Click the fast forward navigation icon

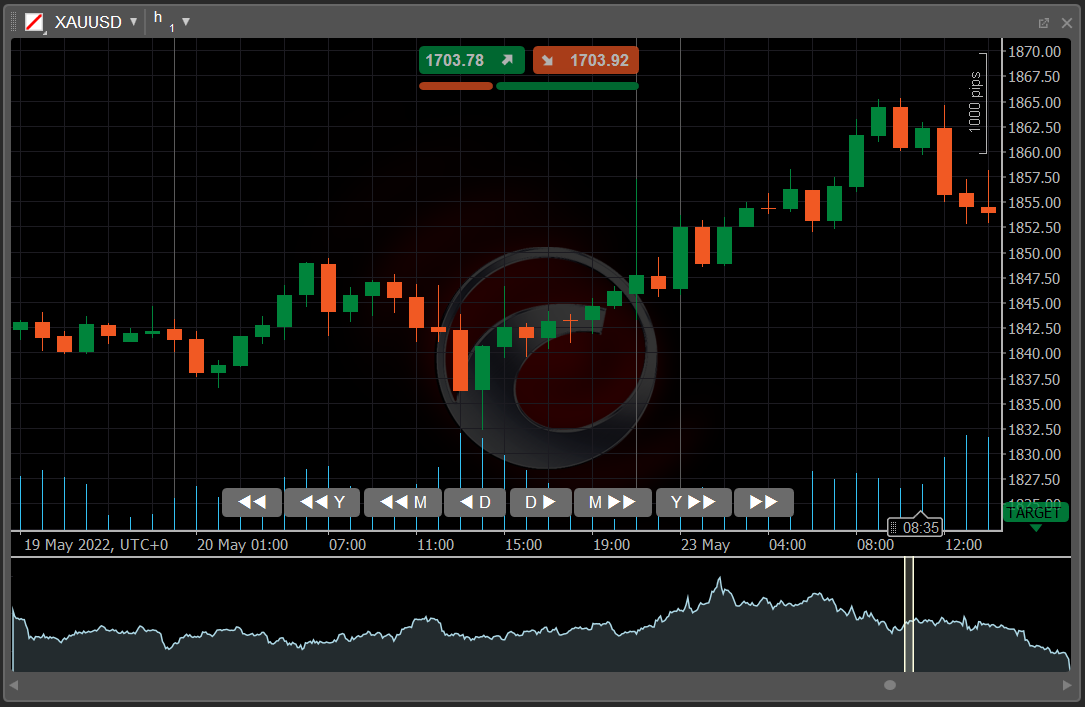pos(763,502)
